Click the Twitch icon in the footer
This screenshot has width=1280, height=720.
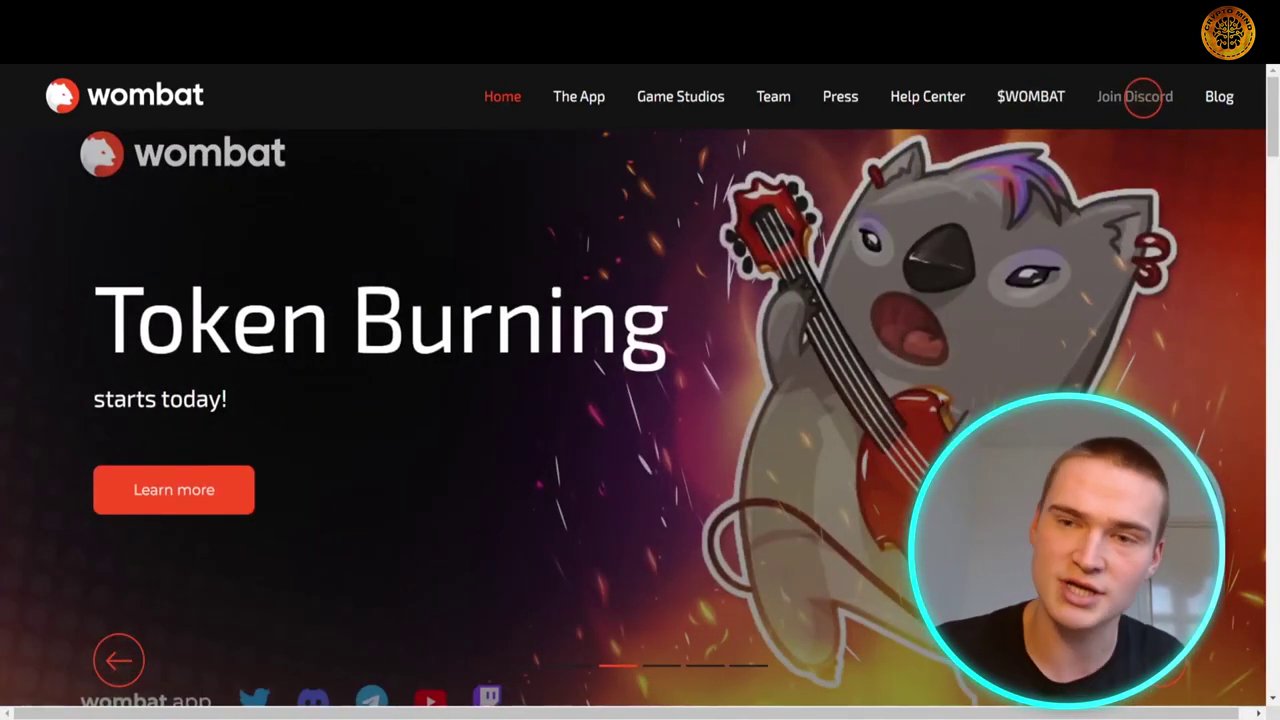[x=488, y=697]
